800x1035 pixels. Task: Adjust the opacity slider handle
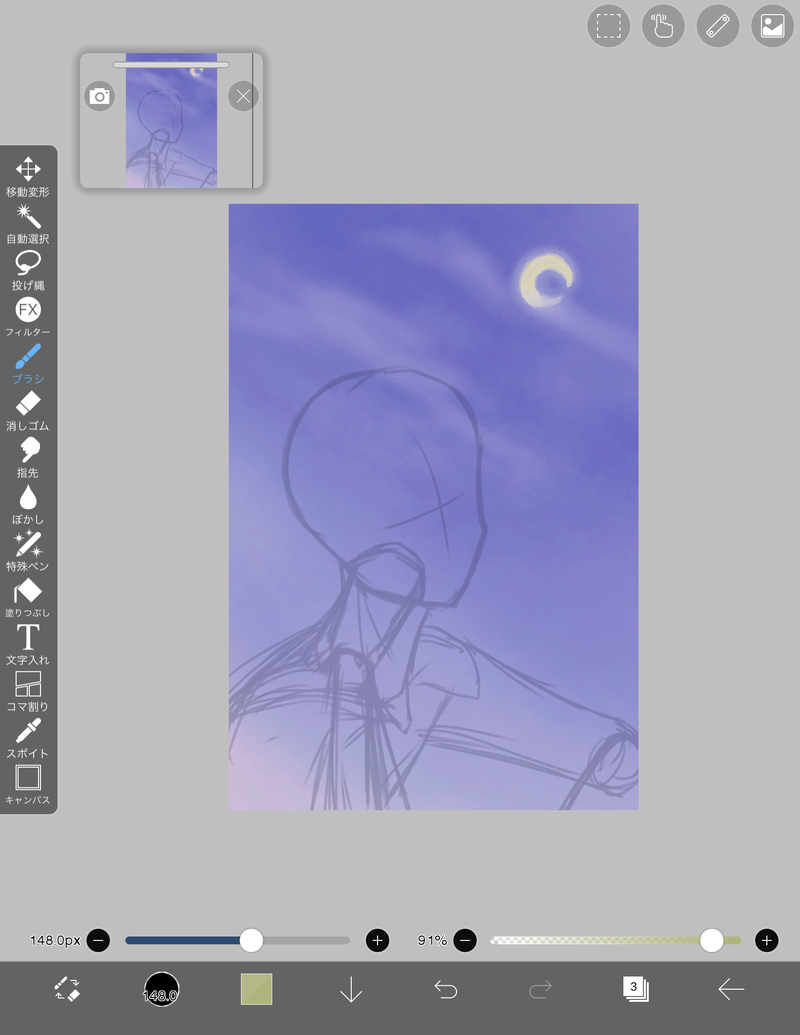[712, 940]
